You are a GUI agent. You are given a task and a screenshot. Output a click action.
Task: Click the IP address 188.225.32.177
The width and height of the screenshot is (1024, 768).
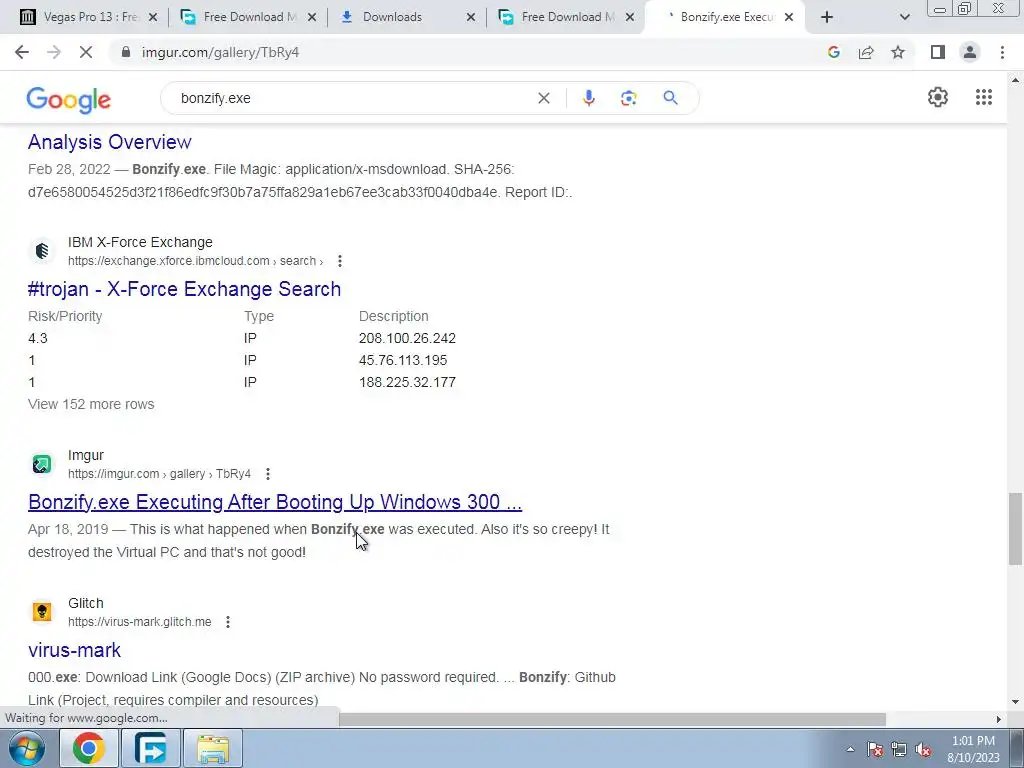coord(408,382)
